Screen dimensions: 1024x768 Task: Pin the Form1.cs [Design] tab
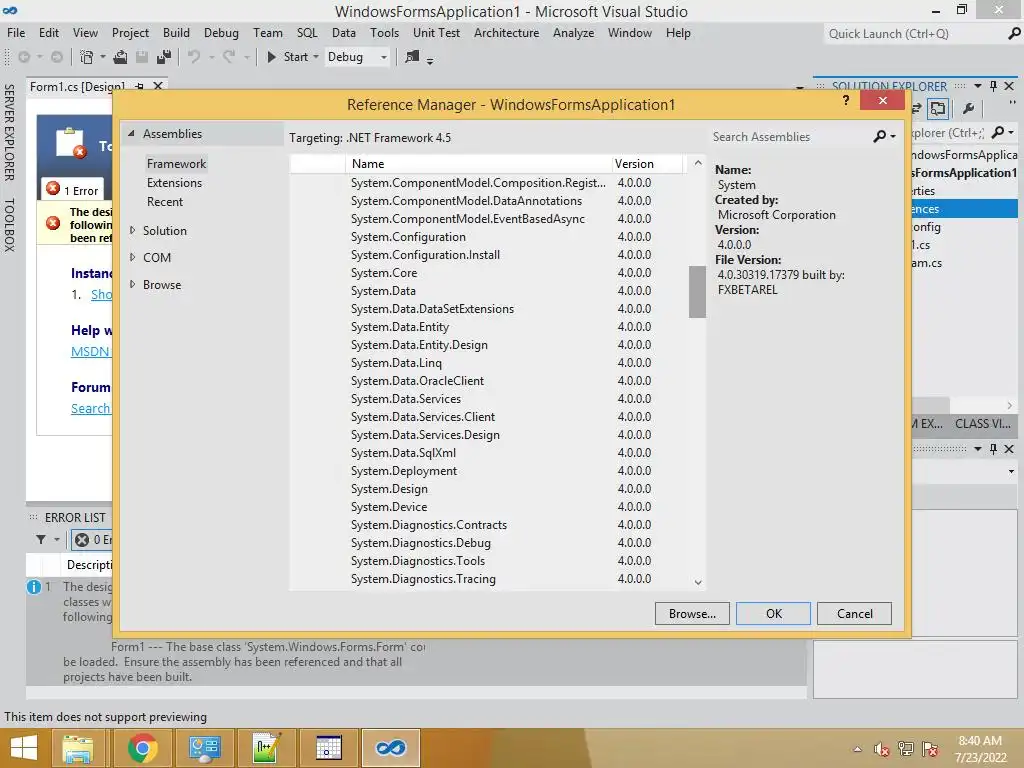pyautogui.click(x=139, y=86)
